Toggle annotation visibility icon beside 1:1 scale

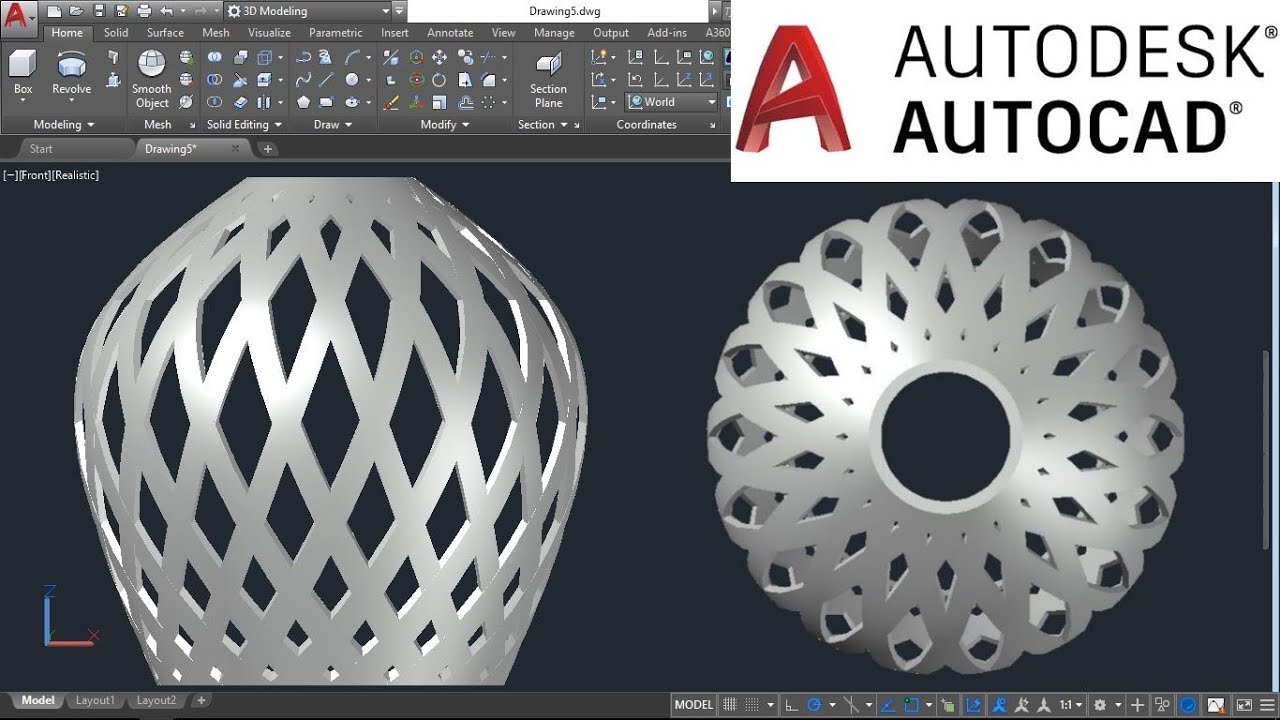tap(999, 705)
